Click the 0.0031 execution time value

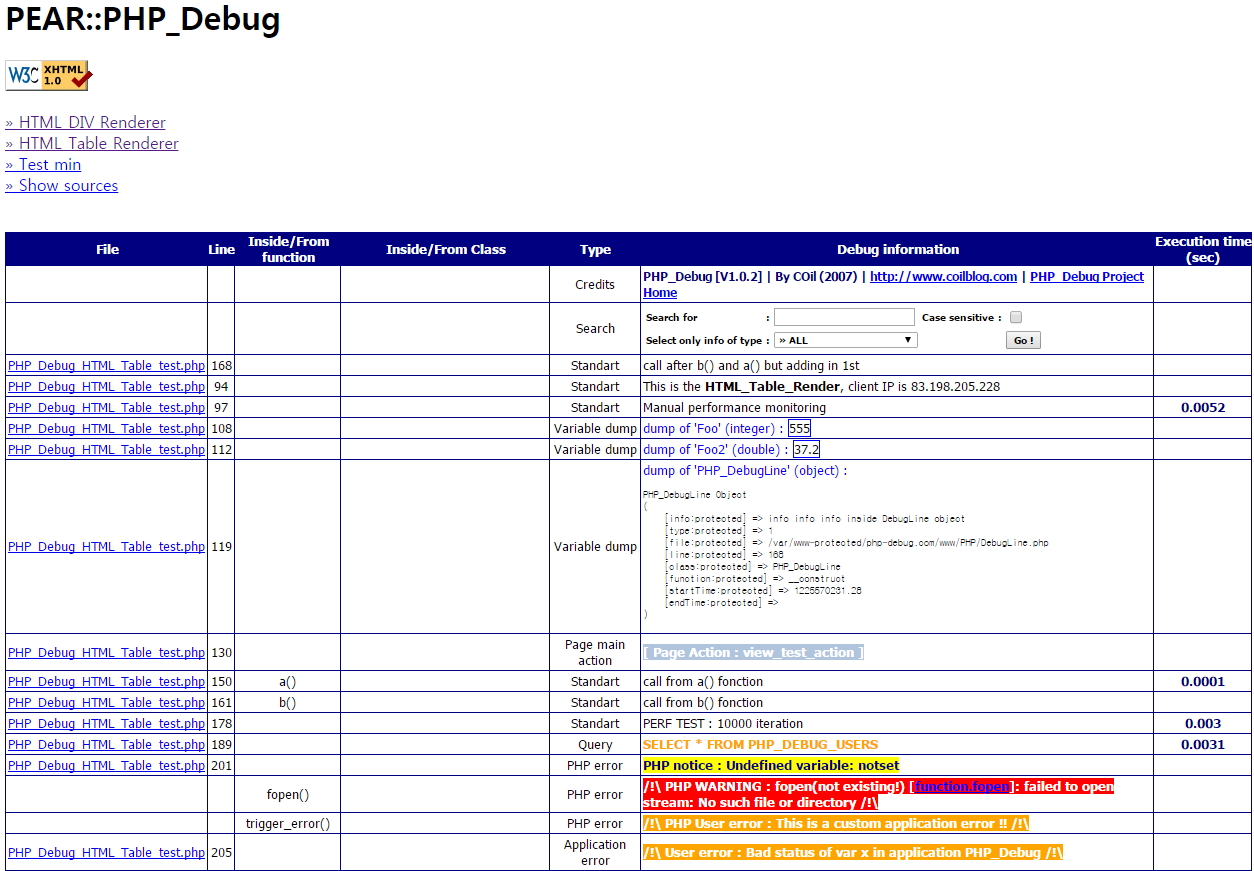(1203, 745)
